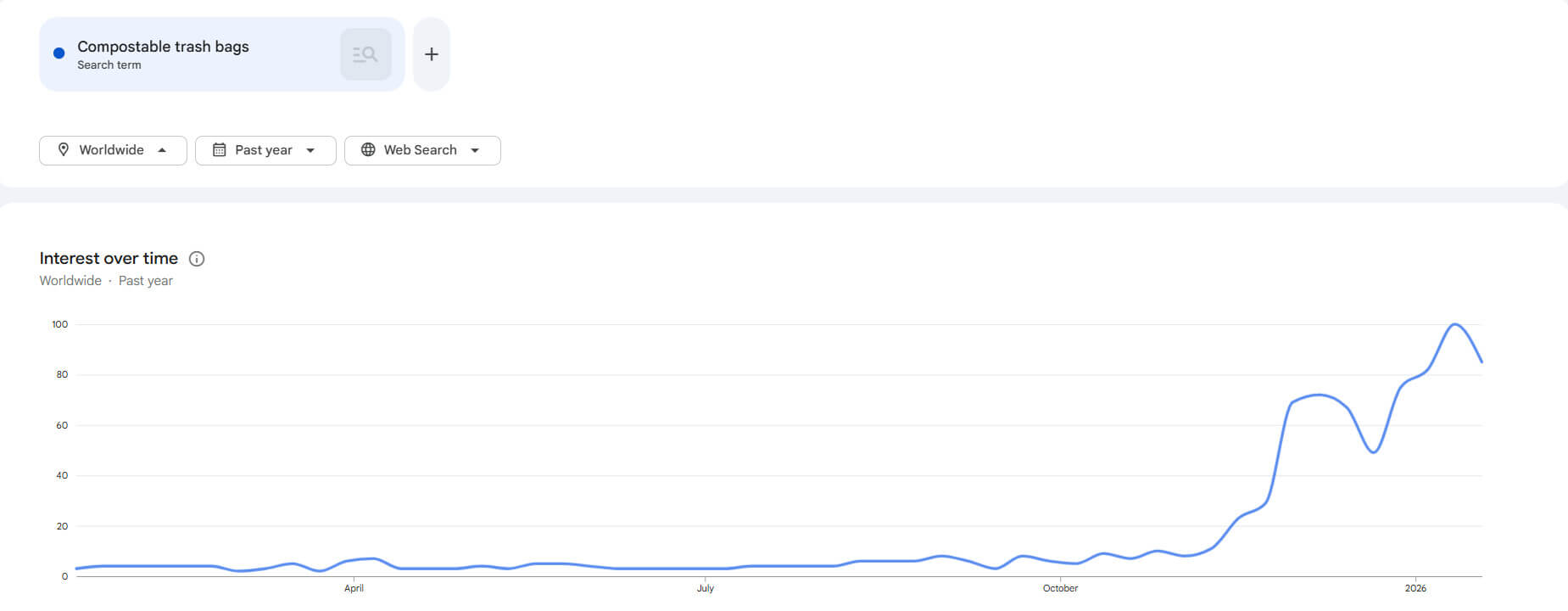
Task: Select the July marker on the time axis
Action: click(706, 588)
